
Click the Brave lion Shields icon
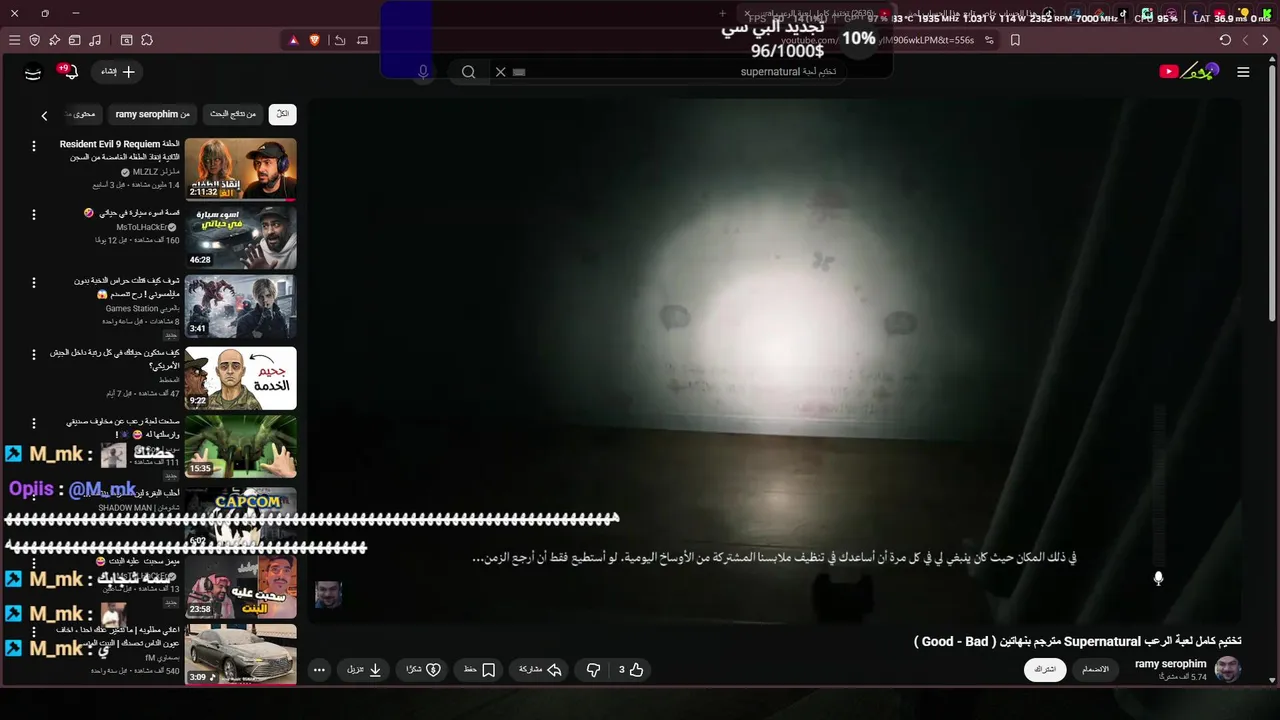tap(315, 40)
